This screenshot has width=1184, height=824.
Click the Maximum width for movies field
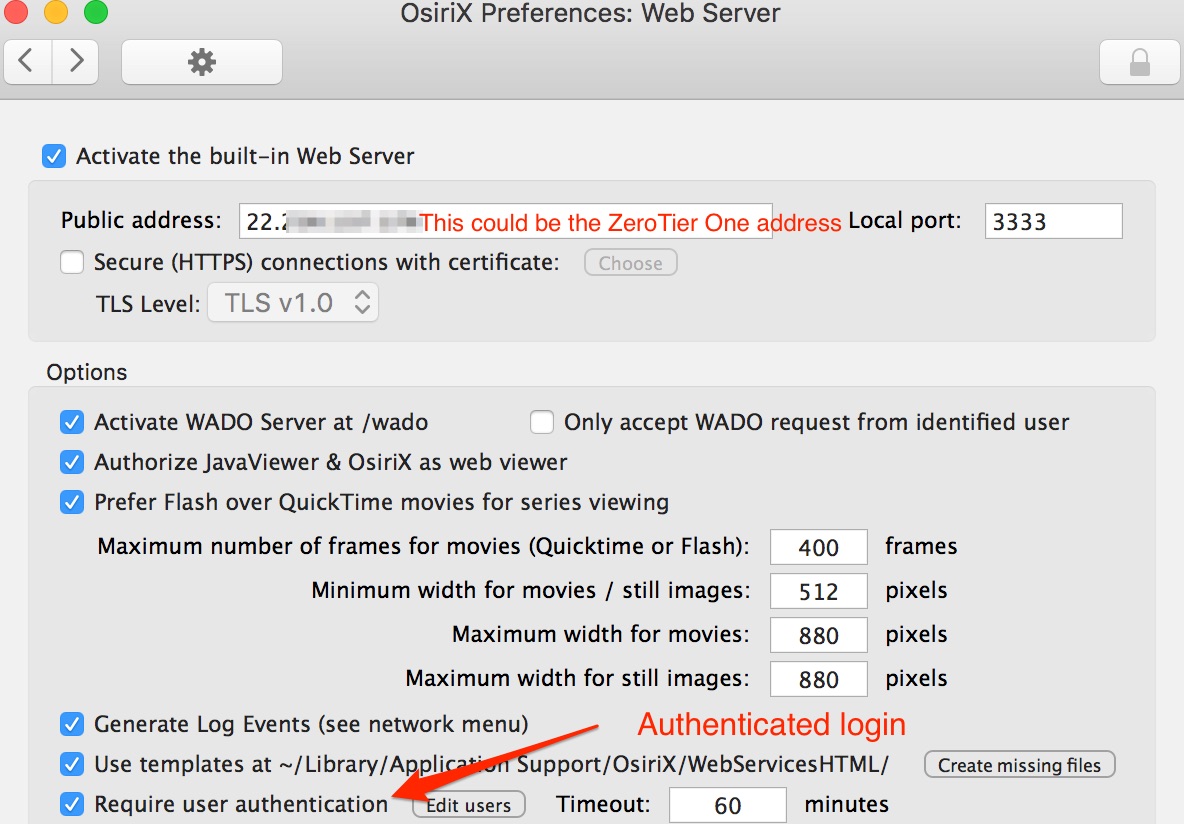pos(819,634)
